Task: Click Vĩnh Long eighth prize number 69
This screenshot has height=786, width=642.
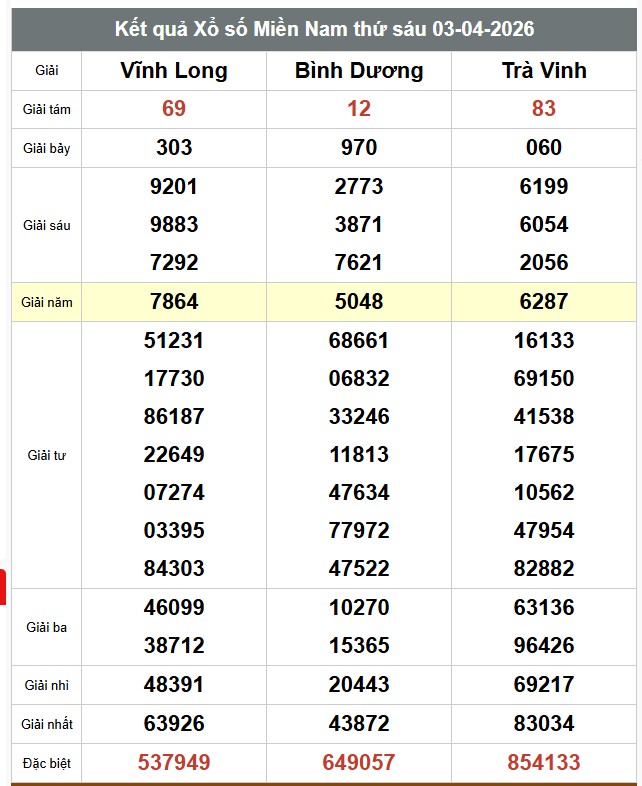Action: click(x=174, y=109)
